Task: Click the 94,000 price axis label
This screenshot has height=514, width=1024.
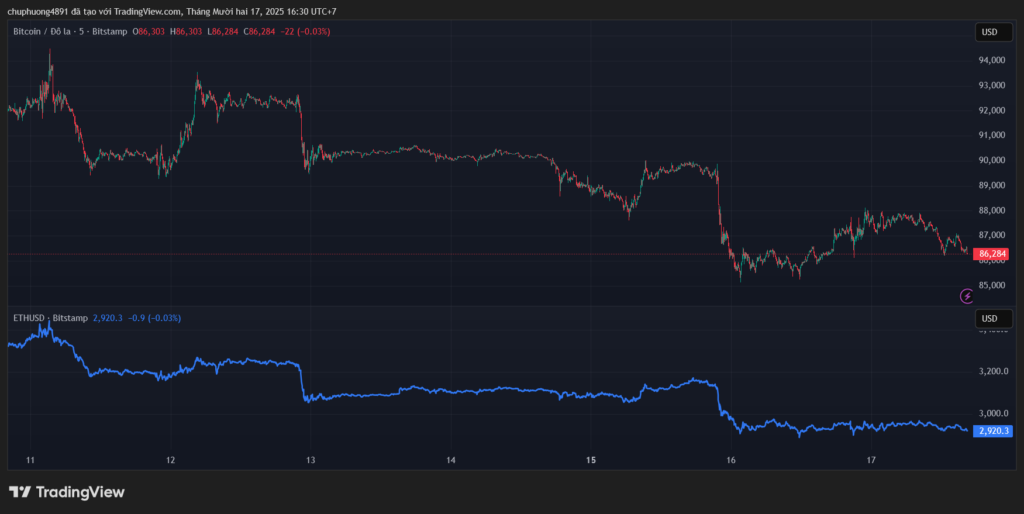Action: tap(991, 60)
